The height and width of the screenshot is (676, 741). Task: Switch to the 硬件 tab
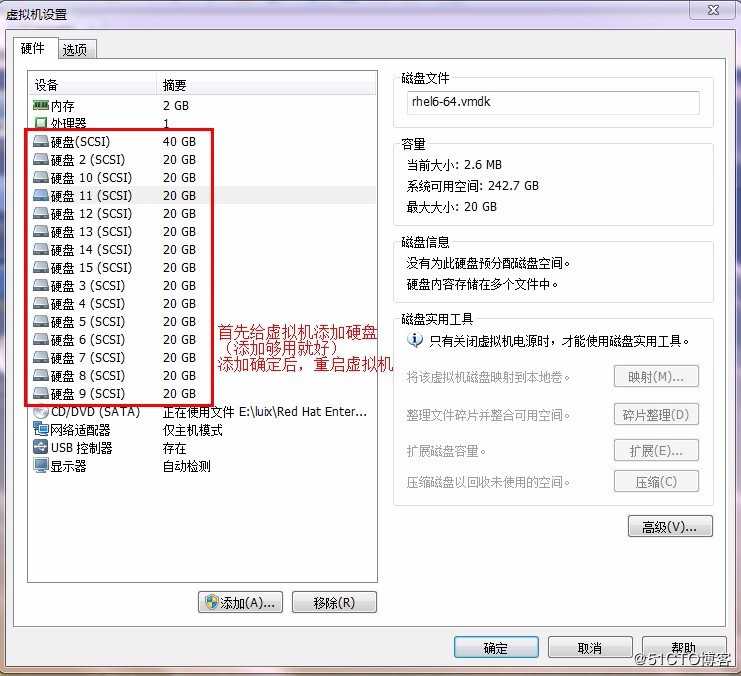point(33,48)
